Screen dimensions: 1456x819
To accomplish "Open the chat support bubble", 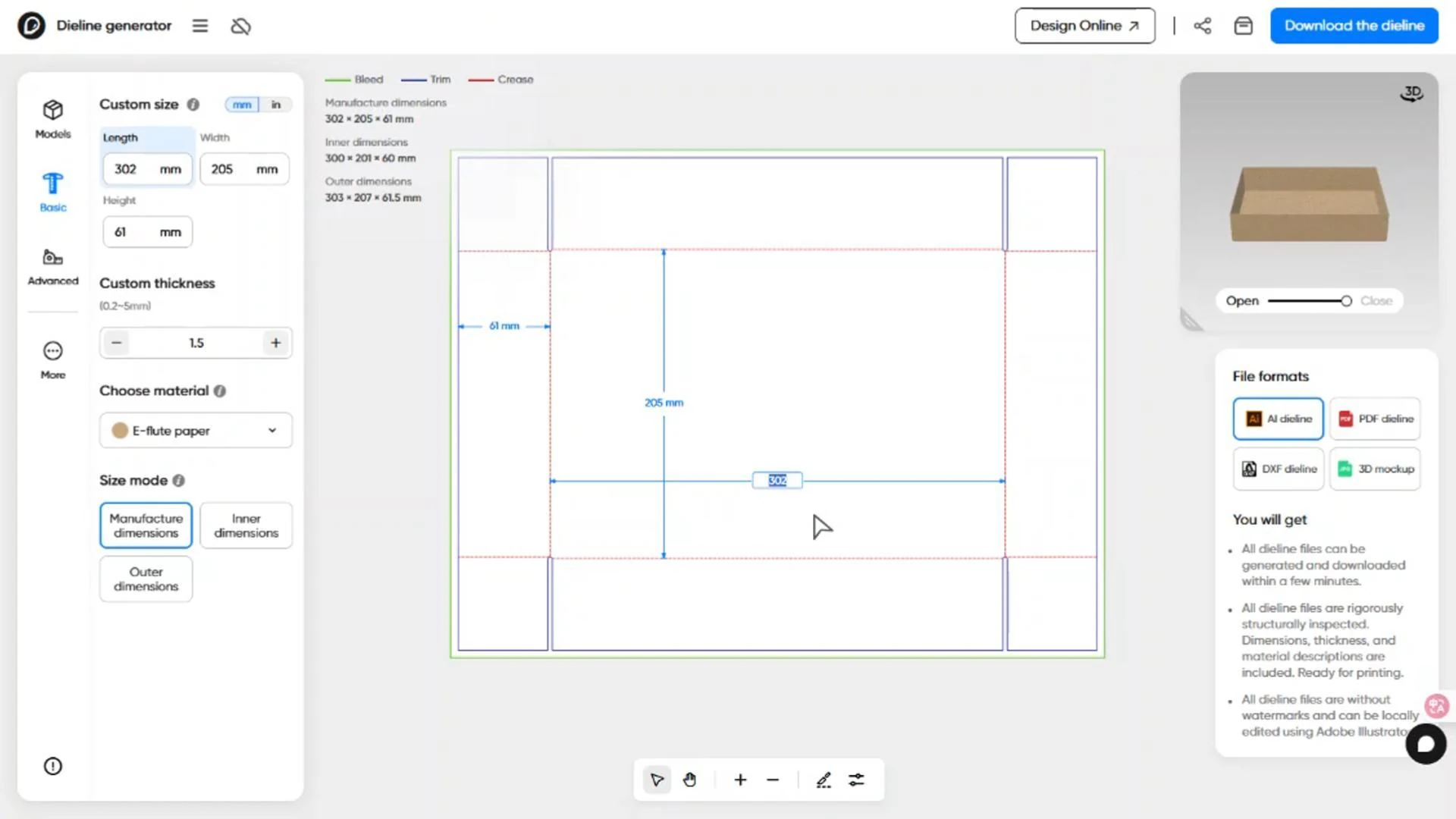I will pyautogui.click(x=1426, y=744).
